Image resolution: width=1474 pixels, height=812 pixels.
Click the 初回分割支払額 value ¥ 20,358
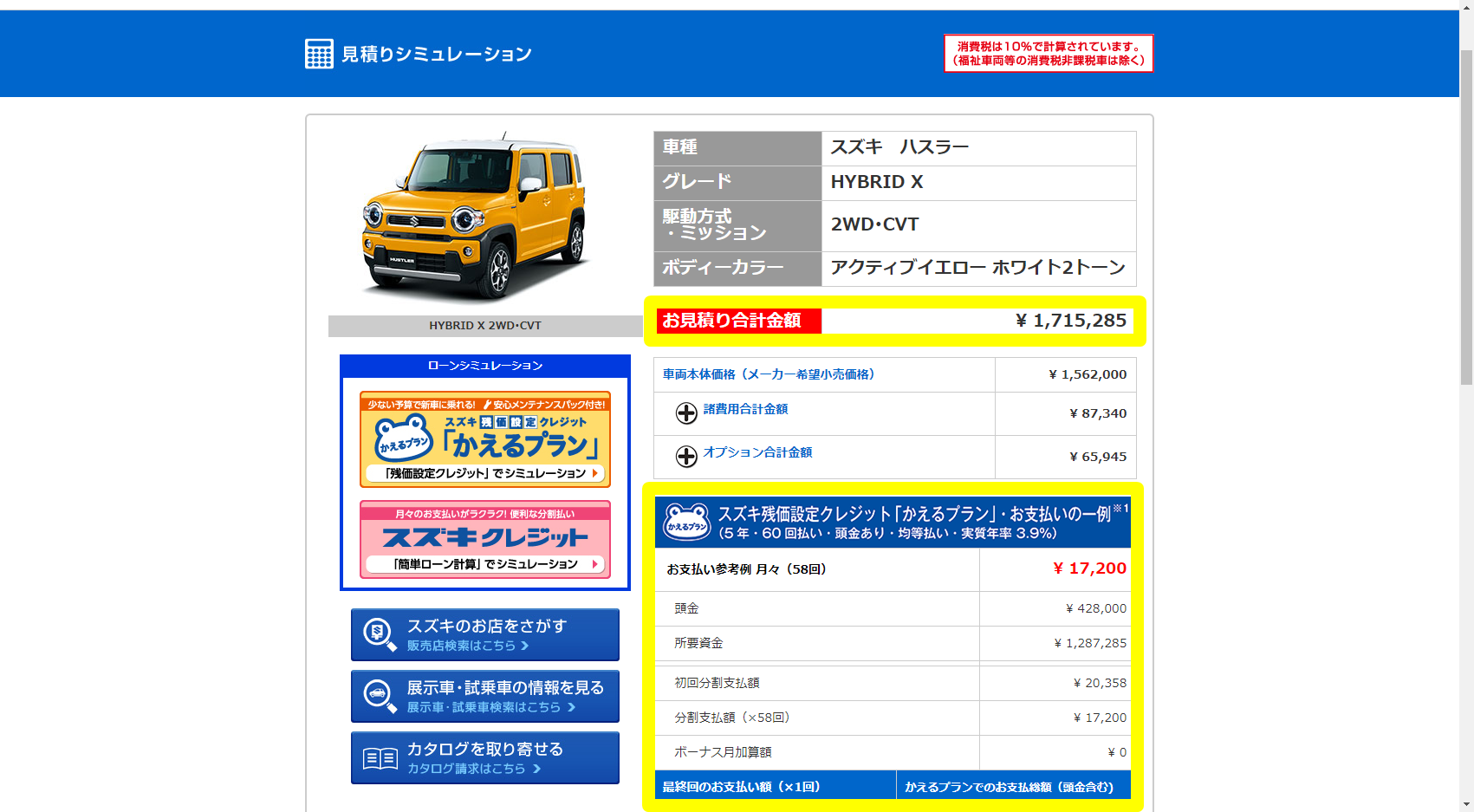(1100, 683)
